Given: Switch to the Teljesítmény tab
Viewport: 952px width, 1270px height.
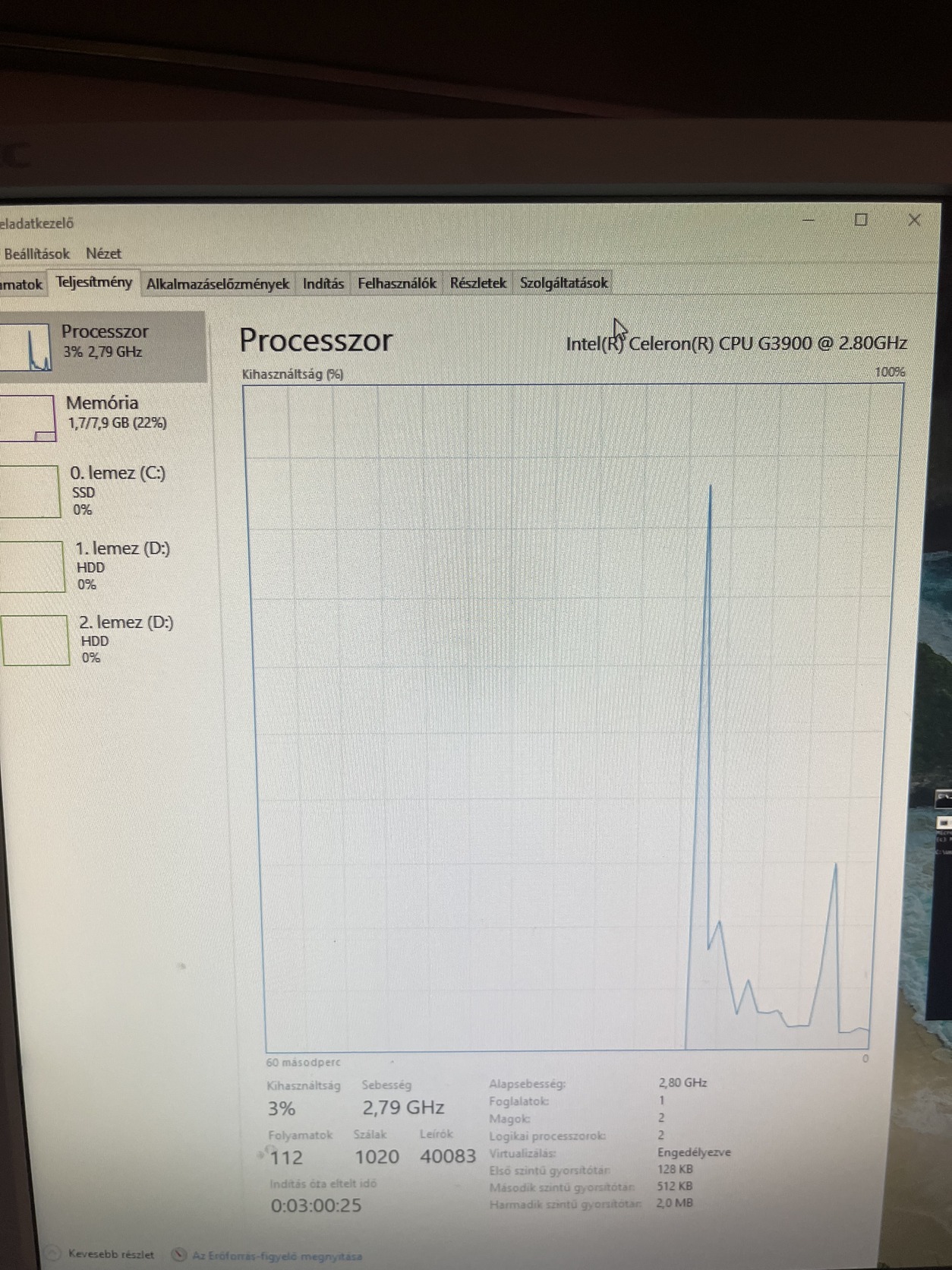Looking at the screenshot, I should point(94,283).
